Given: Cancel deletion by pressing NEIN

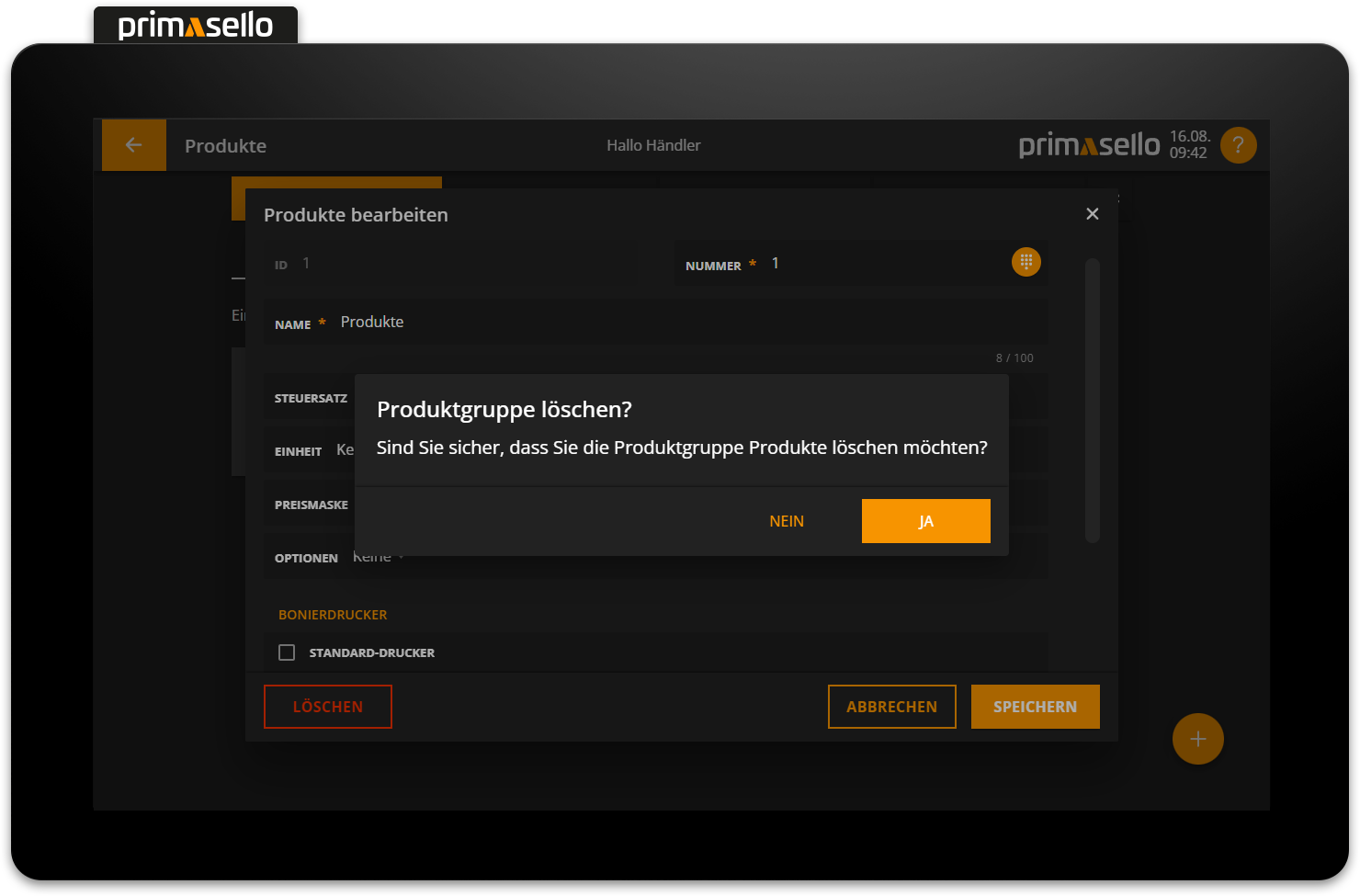Looking at the screenshot, I should (x=787, y=520).
